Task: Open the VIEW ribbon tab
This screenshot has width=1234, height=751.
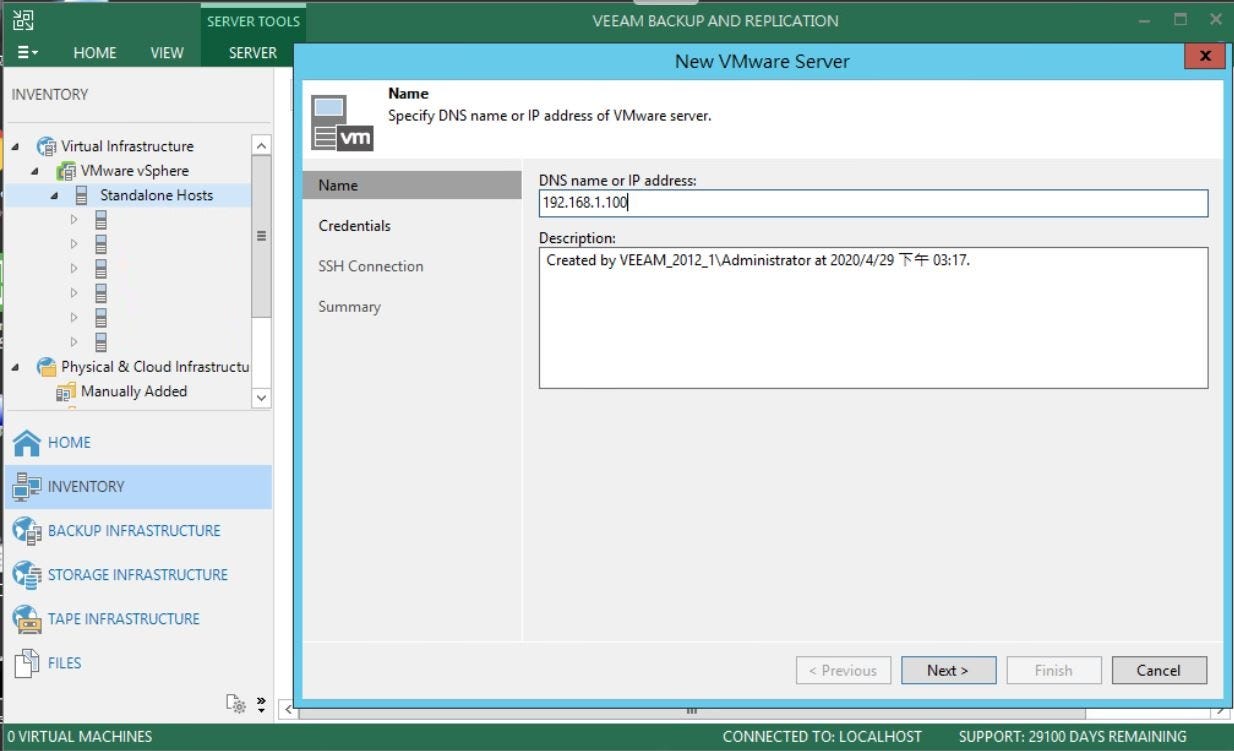Action: tap(167, 53)
